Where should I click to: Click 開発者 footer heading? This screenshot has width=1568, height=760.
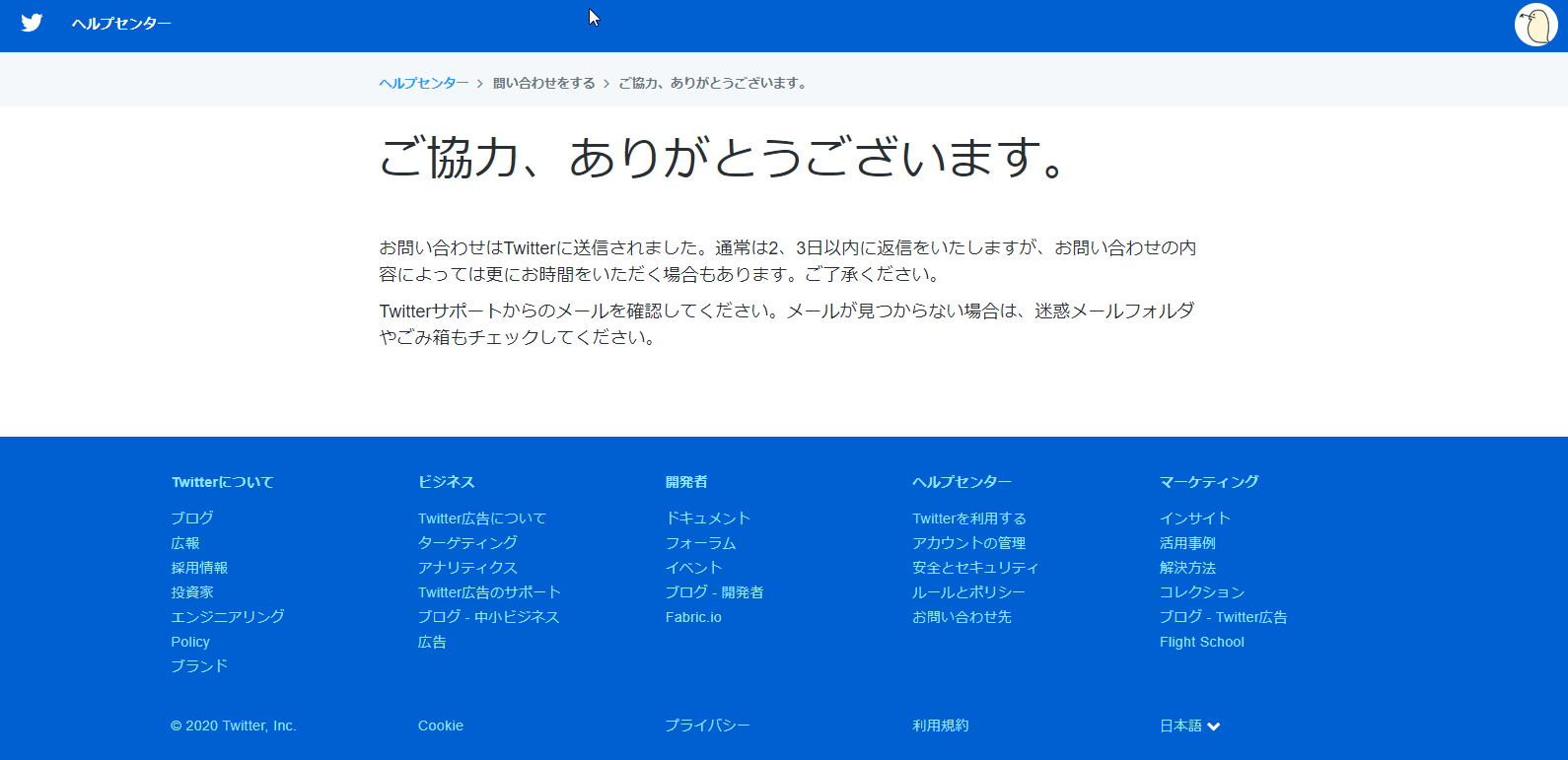pos(687,482)
